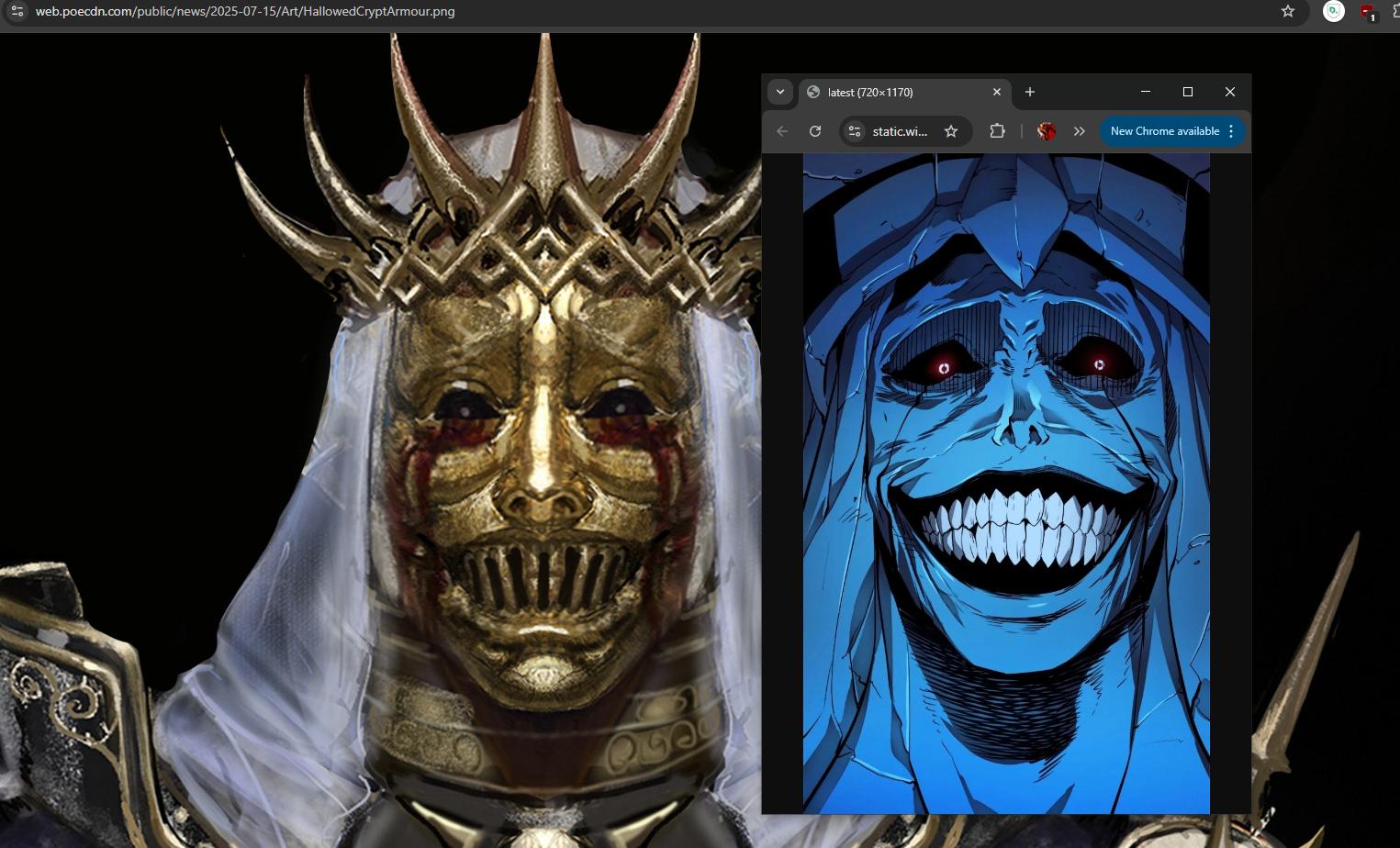1400x848 pixels.
Task: Click the red avatar extension icon
Action: click(1047, 131)
